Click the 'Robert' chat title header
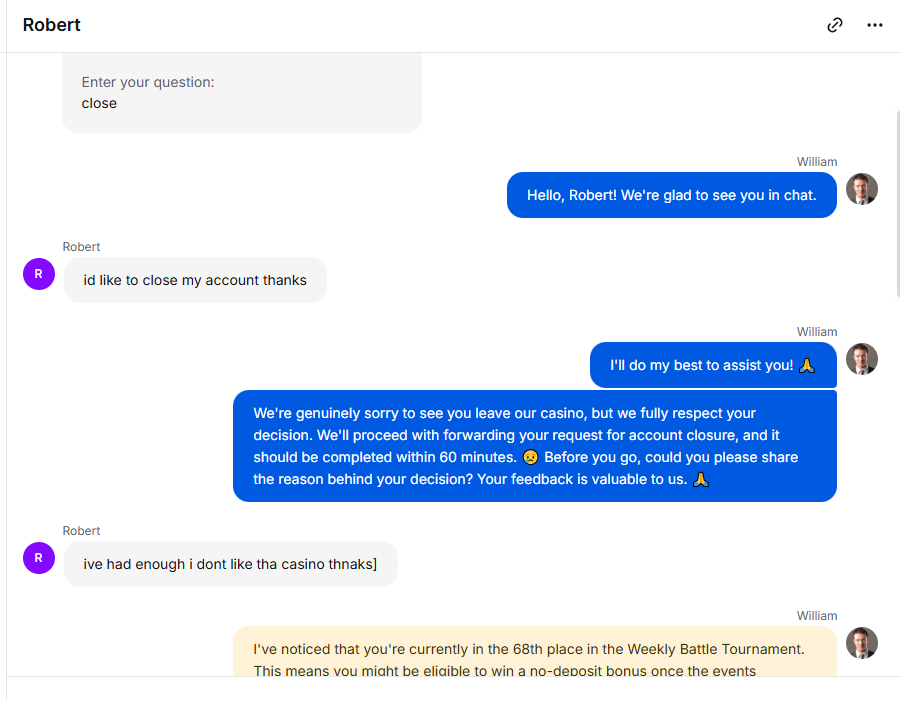The image size is (900, 701). coord(52,25)
